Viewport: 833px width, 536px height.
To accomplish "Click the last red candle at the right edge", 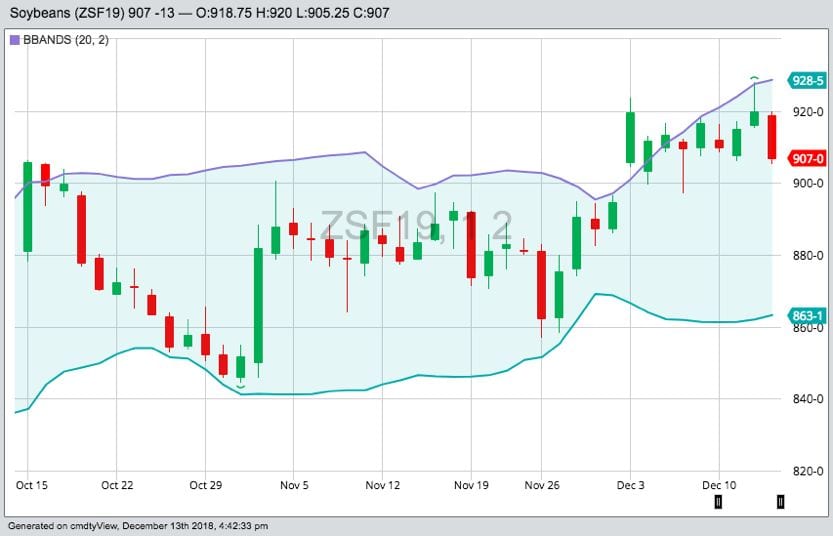I will (x=772, y=137).
